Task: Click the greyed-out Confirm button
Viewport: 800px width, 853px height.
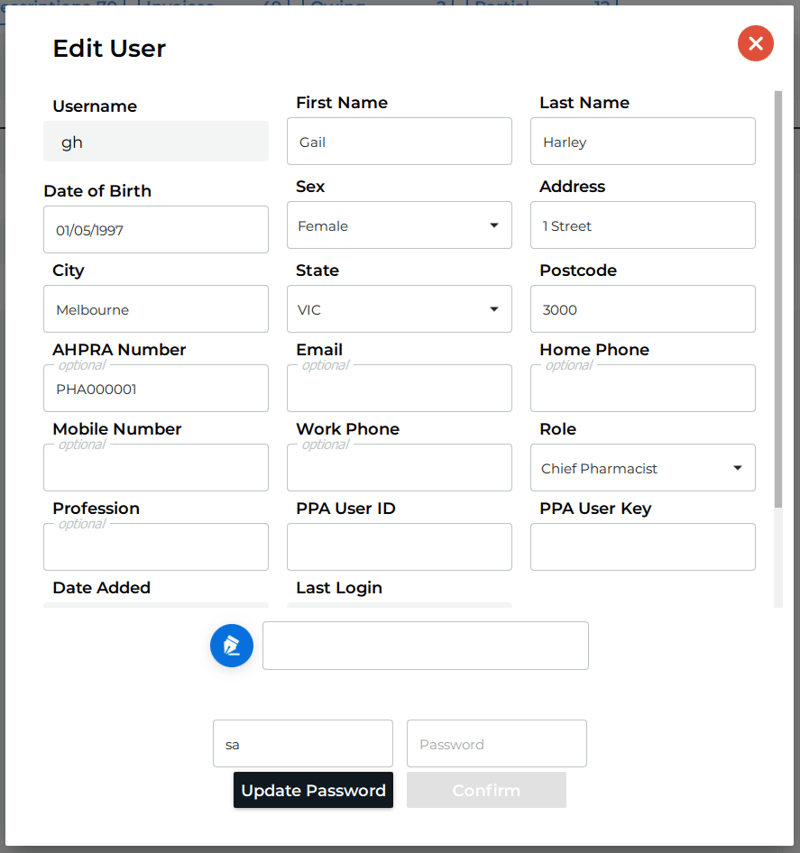Action: pyautogui.click(x=486, y=790)
